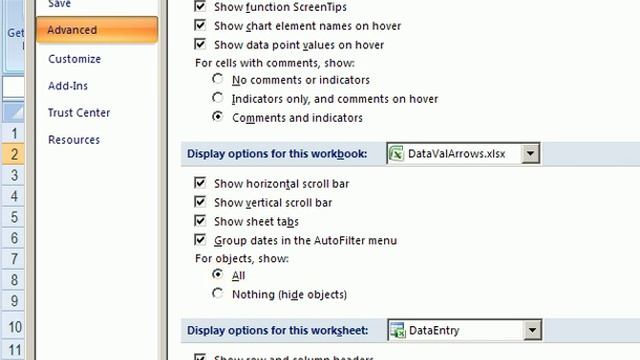
Task: Click the 'For cells with comments, show:' label
Action: click(x=275, y=63)
